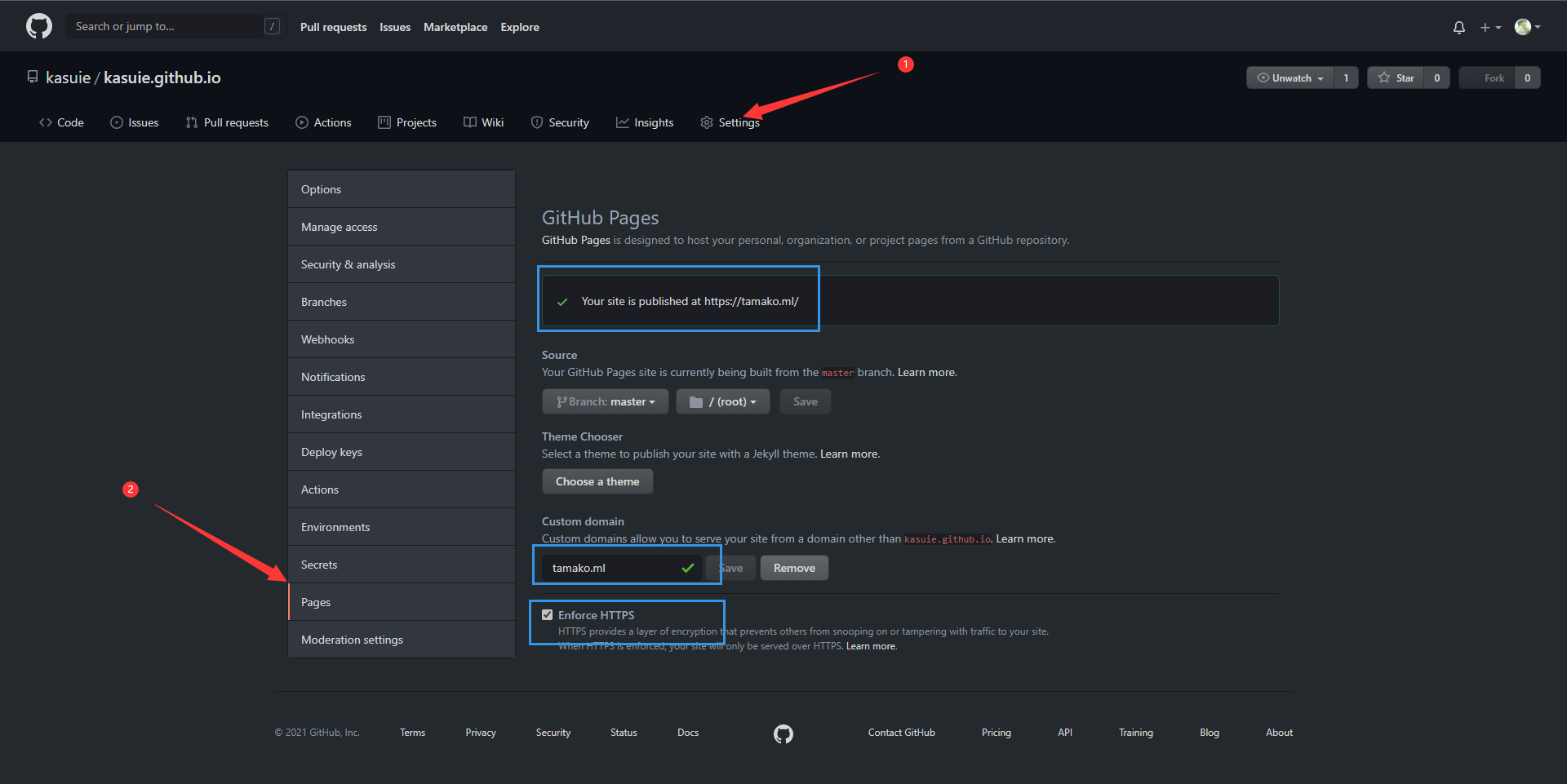Open the GitHub octocat logo homepage
Screen dimensions: 1567x784
click(39, 26)
